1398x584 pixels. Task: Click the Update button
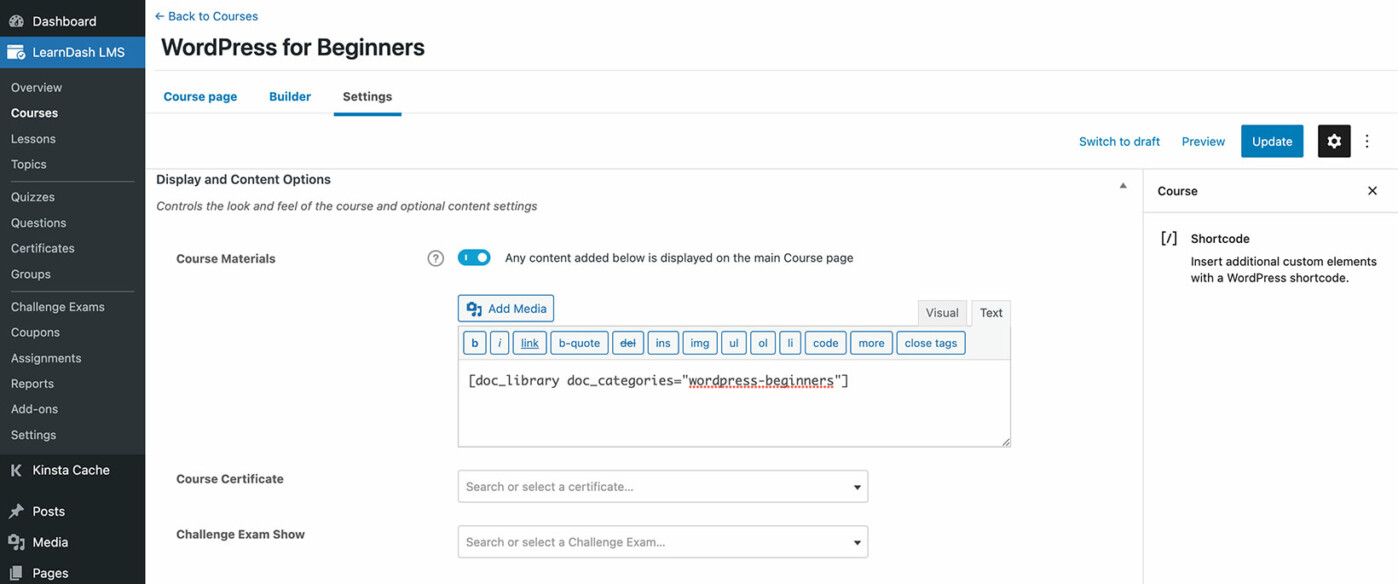[x=1272, y=141]
